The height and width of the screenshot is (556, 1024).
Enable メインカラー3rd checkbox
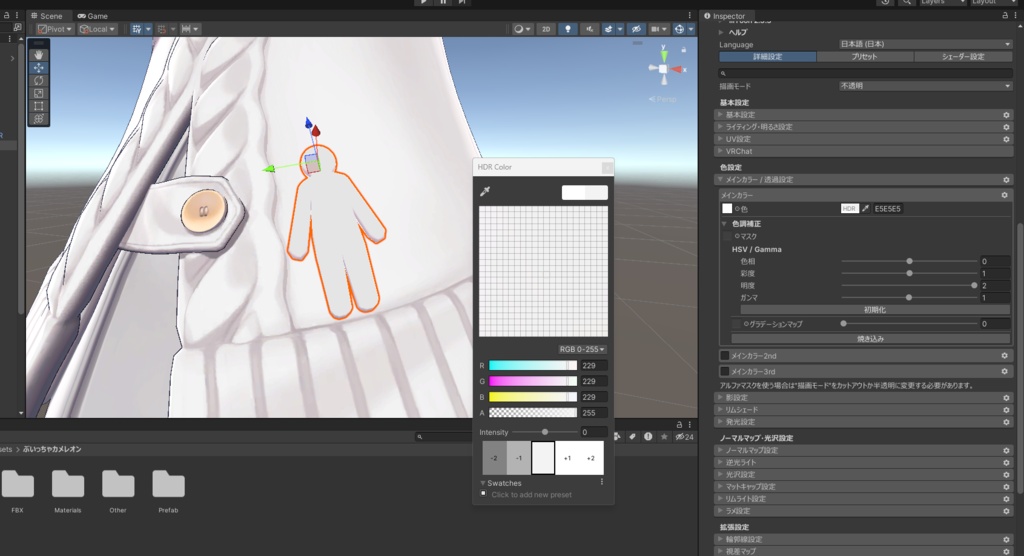point(724,371)
